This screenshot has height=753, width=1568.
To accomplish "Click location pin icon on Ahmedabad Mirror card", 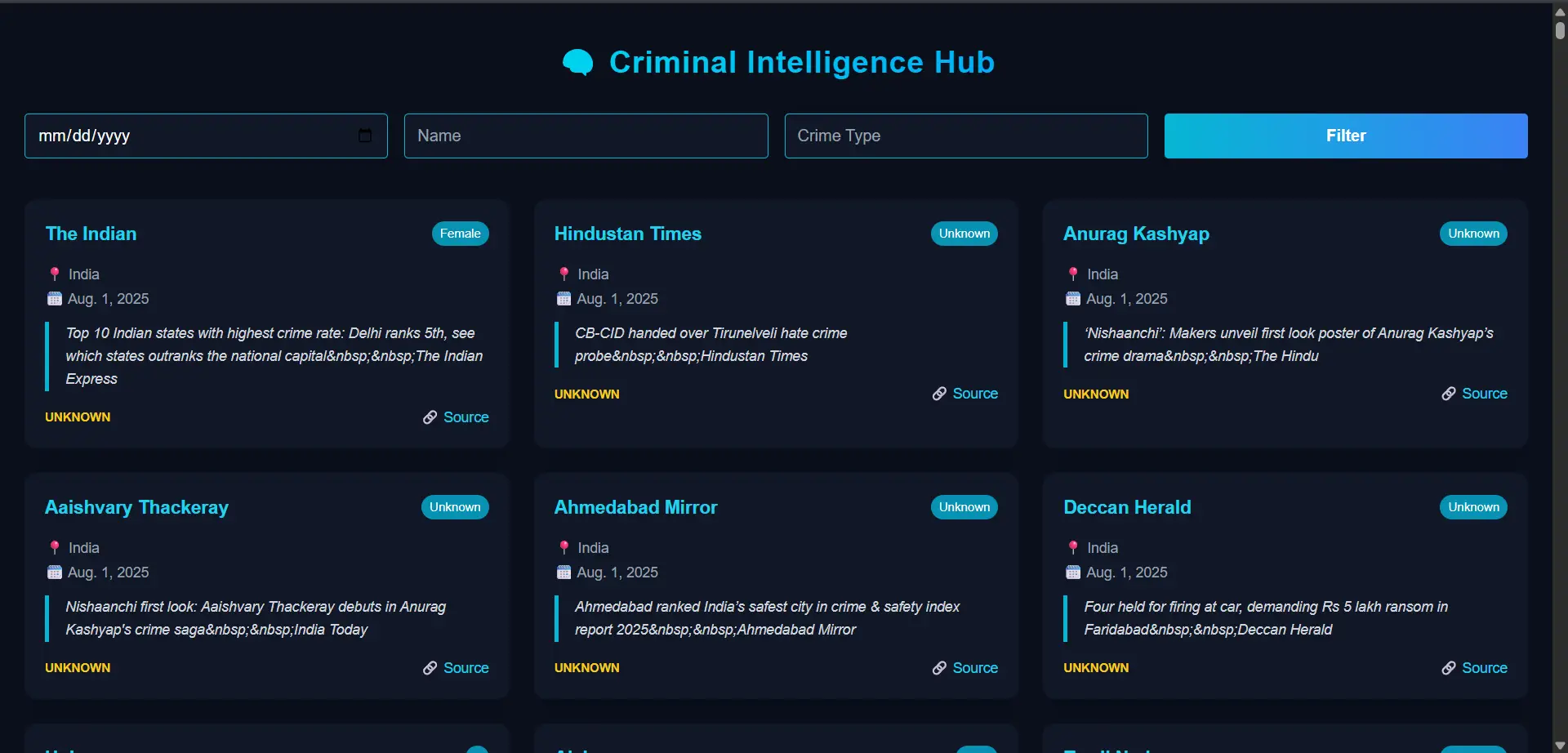I will 563,548.
